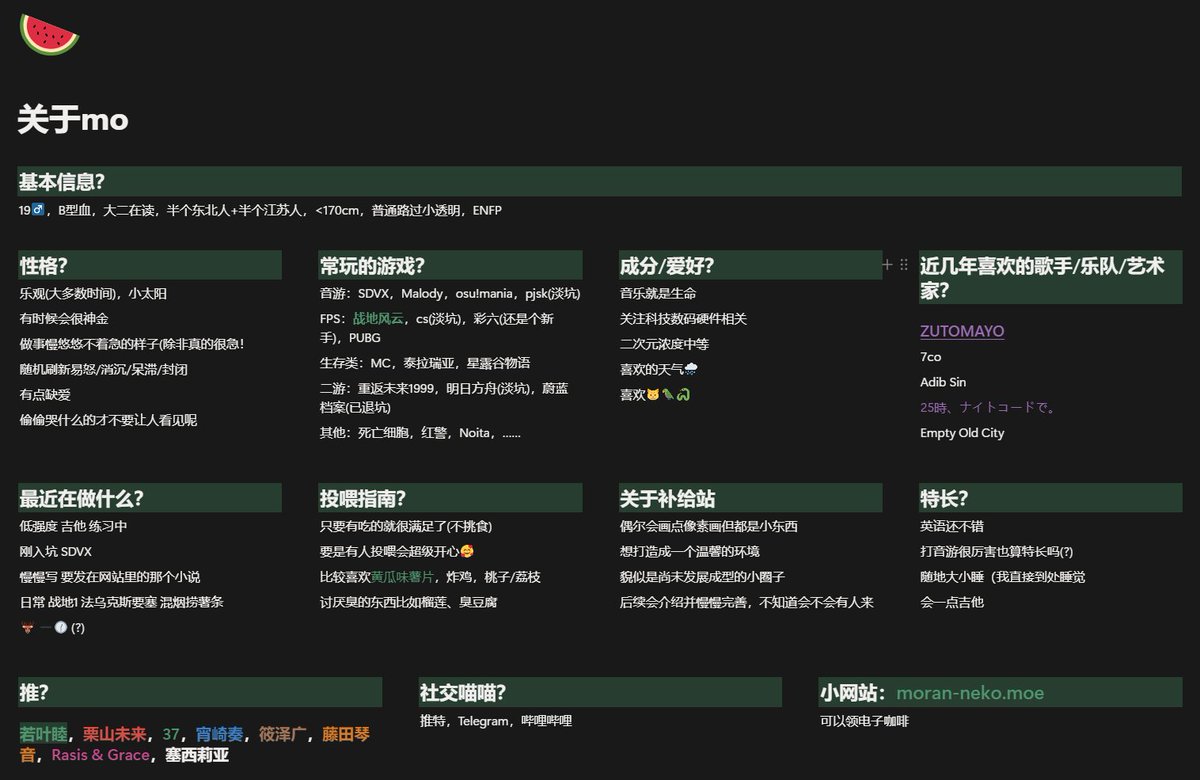Open the 25時、ナイトコードで。 link
The image size is (1200, 780).
coord(988,407)
